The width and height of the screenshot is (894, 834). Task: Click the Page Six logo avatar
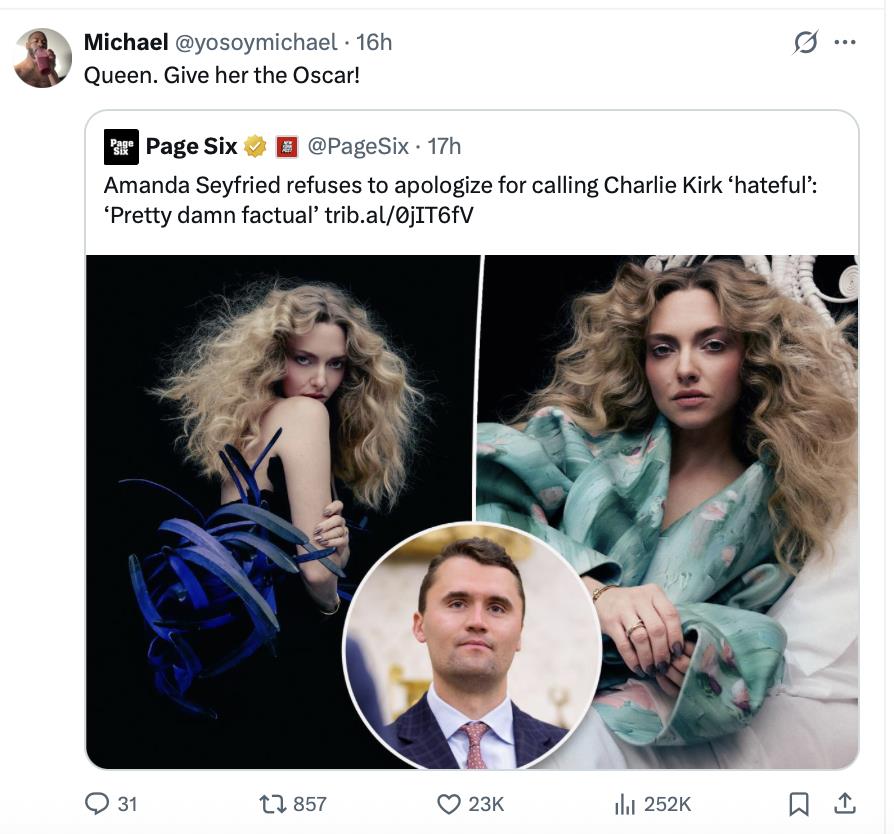coord(121,147)
